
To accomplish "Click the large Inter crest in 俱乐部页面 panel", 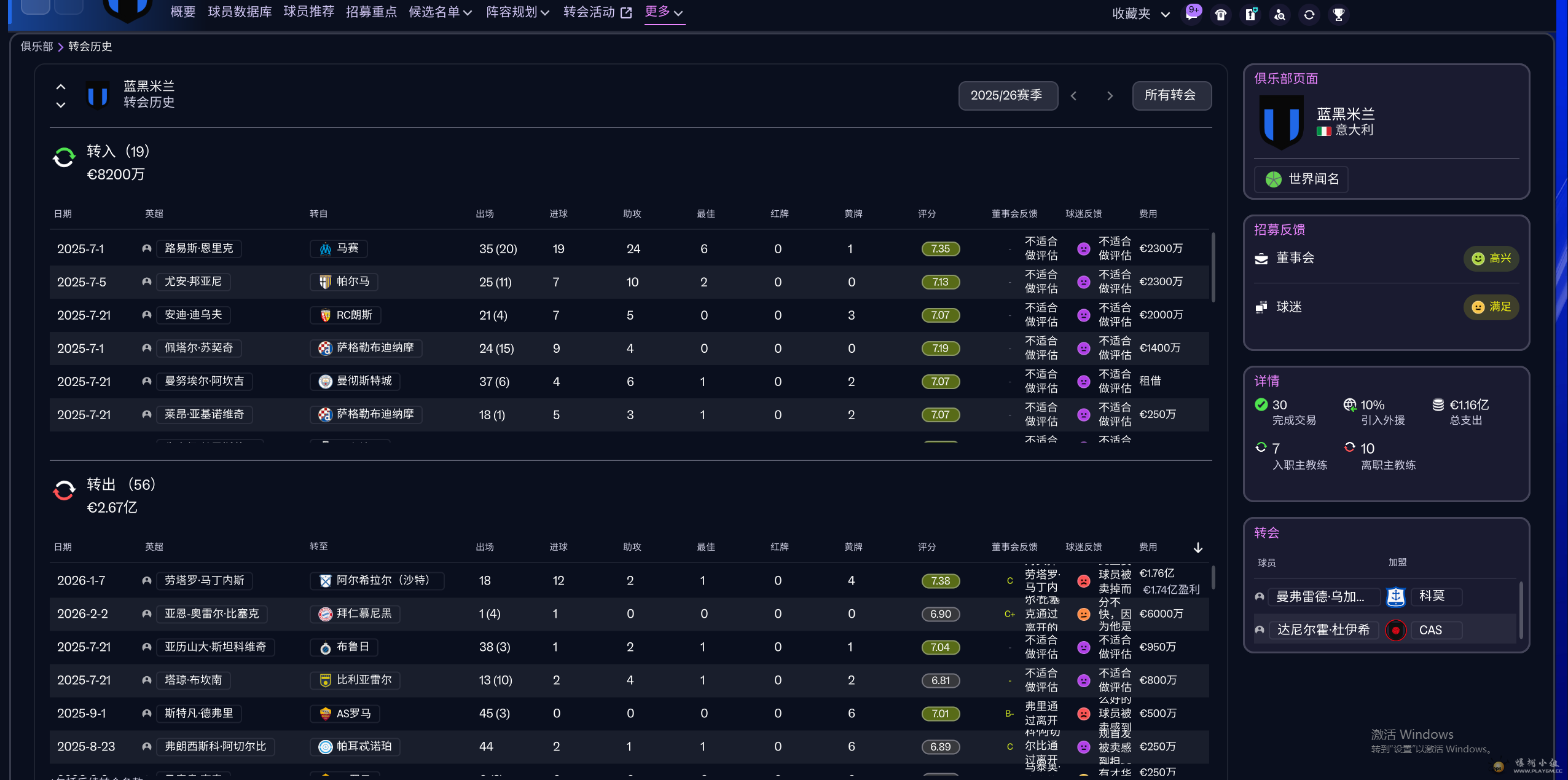I will click(1281, 122).
